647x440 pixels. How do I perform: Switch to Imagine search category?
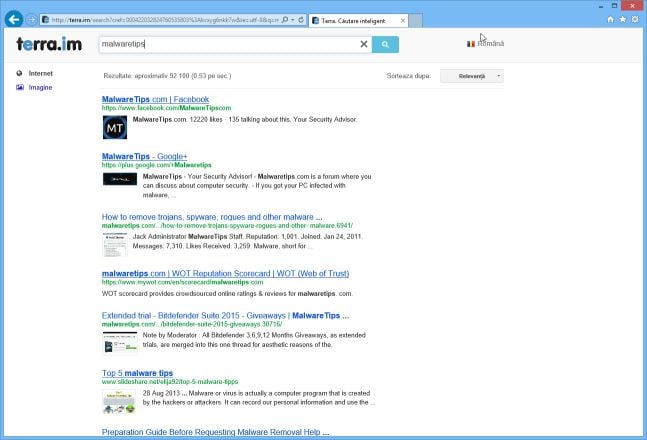tap(40, 88)
